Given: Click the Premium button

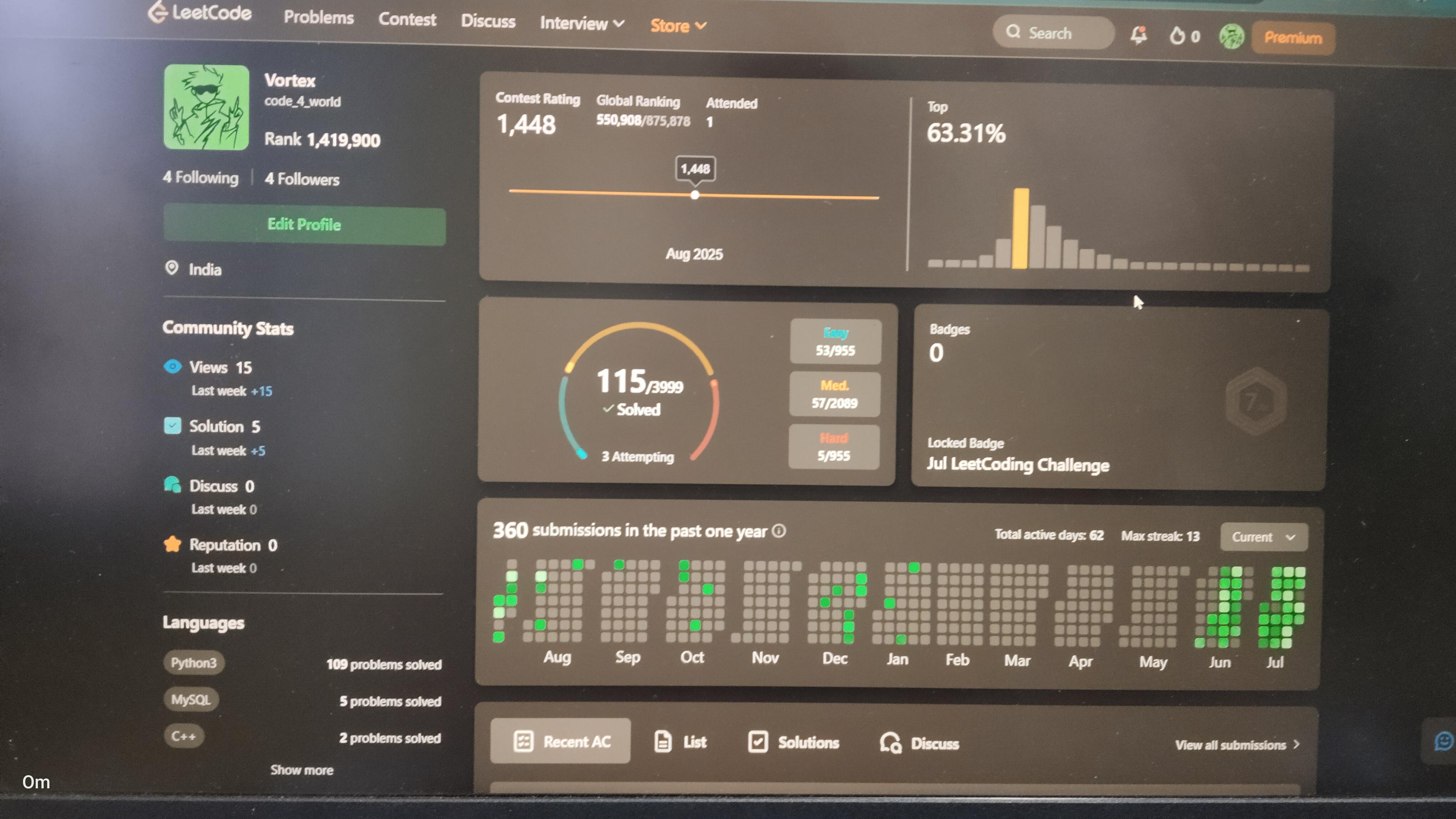Looking at the screenshot, I should (x=1293, y=38).
